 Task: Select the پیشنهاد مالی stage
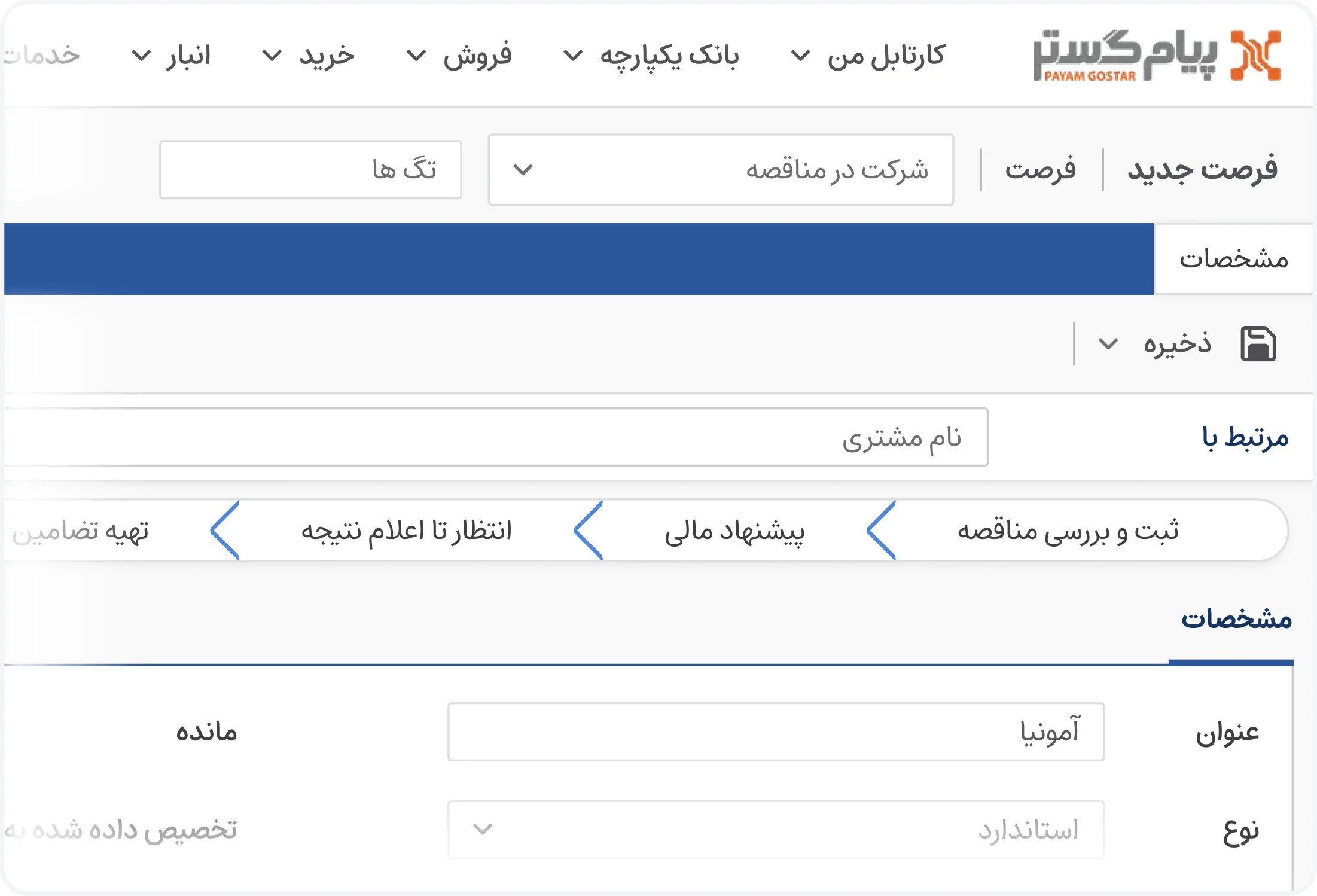(734, 531)
